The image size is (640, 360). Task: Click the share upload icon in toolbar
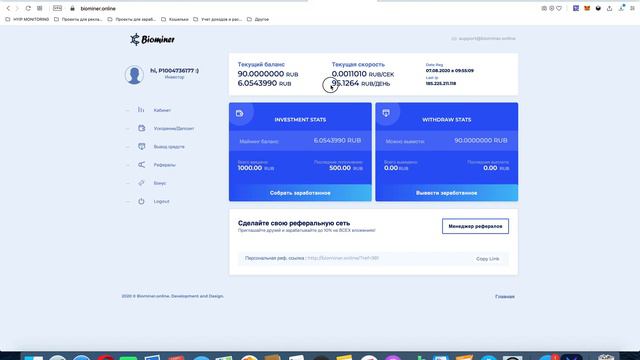(x=609, y=8)
